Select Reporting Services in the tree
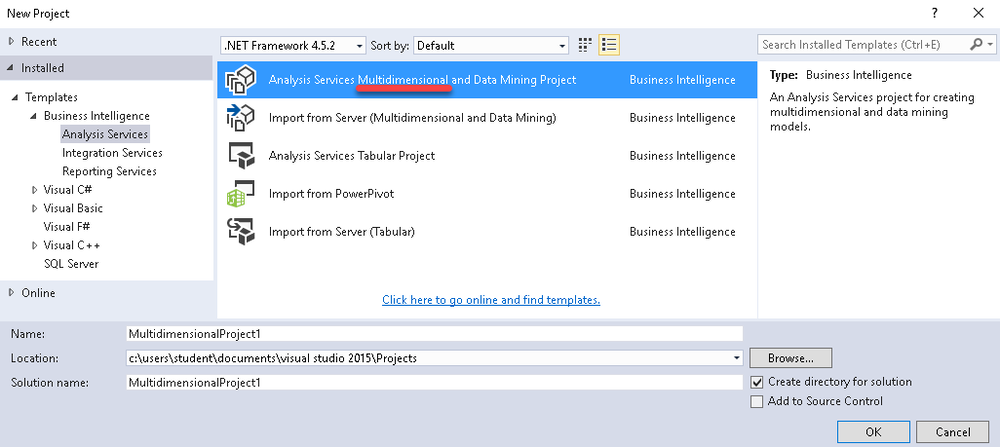 (x=109, y=172)
